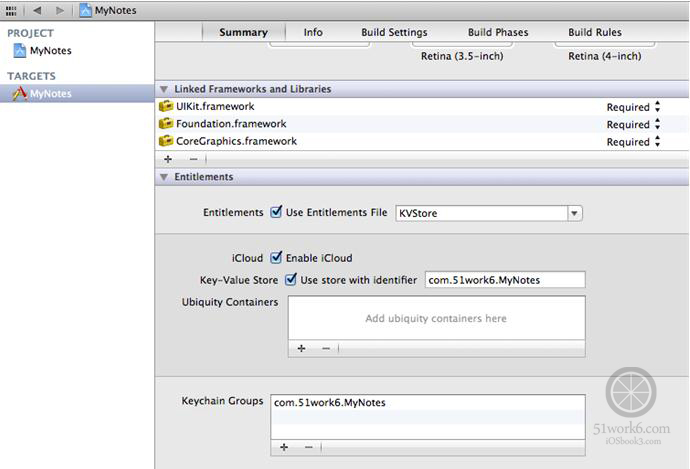
Task: Go forward with the right arrow
Action: (x=60, y=10)
